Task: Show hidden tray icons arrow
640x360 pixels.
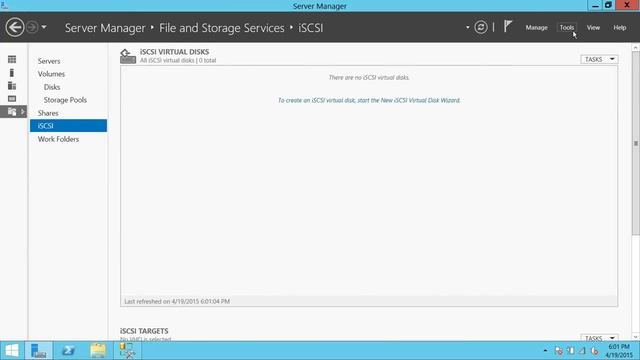Action: tap(545, 351)
